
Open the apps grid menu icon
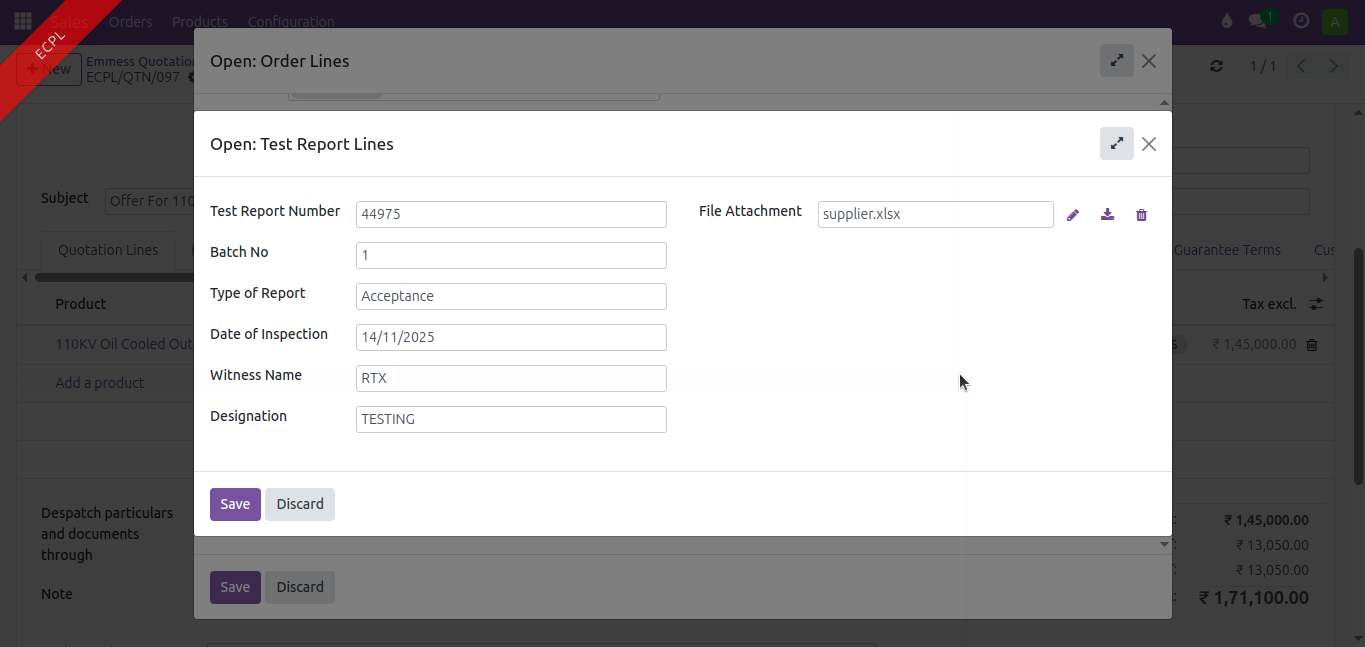click(23, 21)
